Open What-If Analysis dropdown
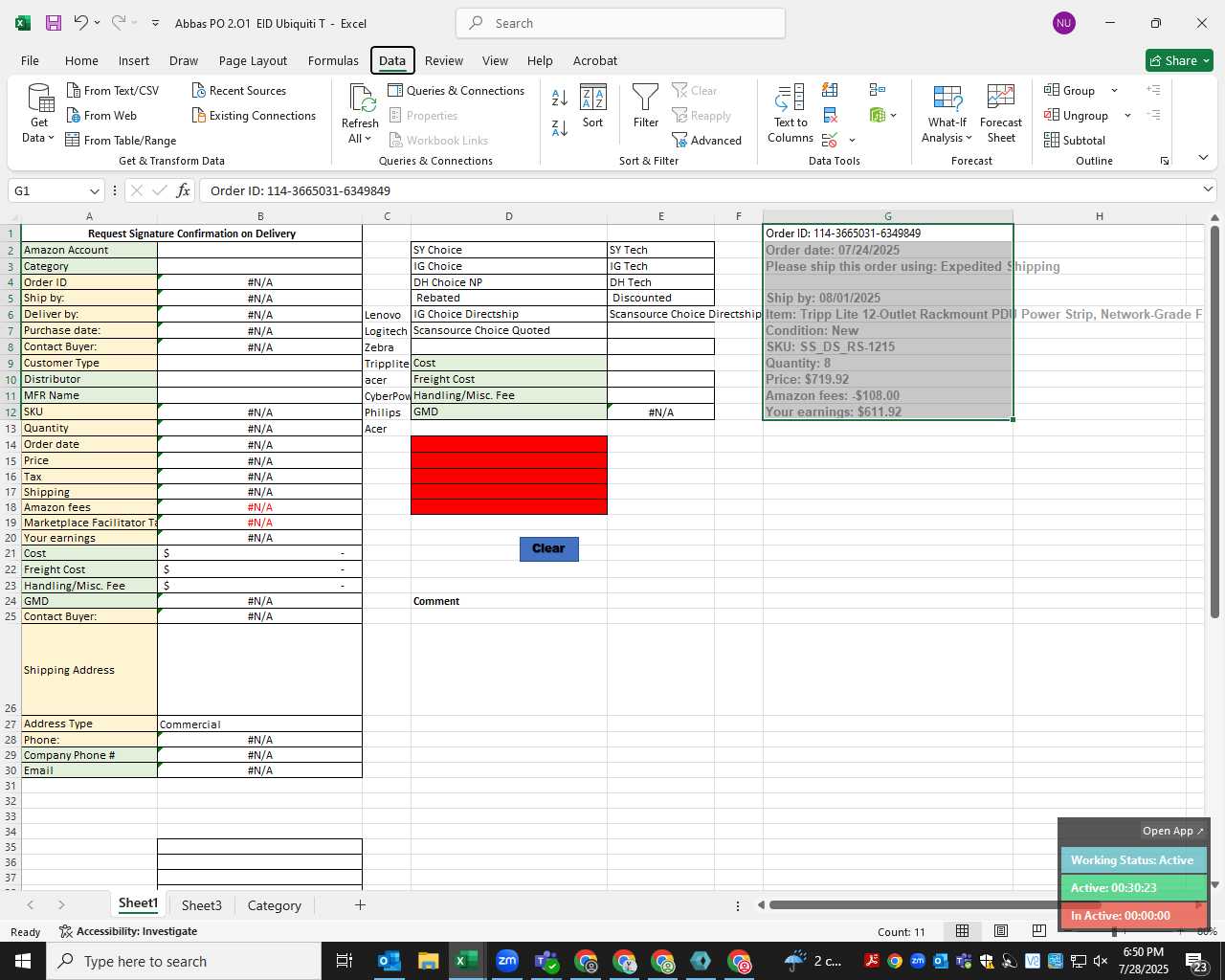 pos(947,114)
